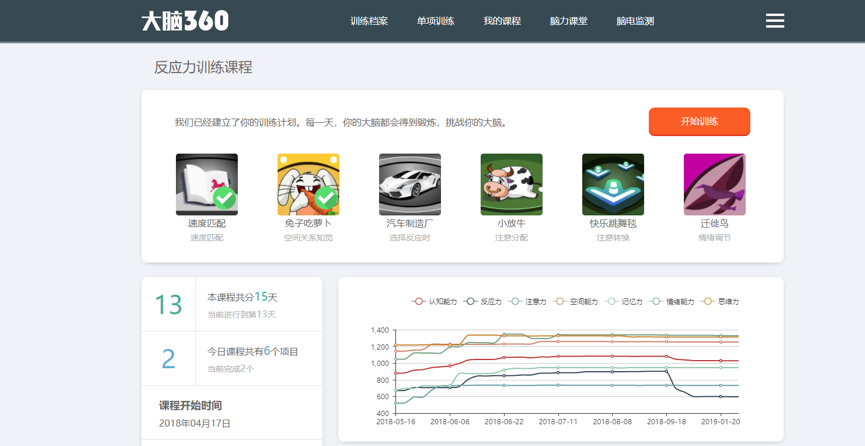Open the 速度匹配 game icon
Viewport: 865px width, 446px height.
tap(207, 184)
